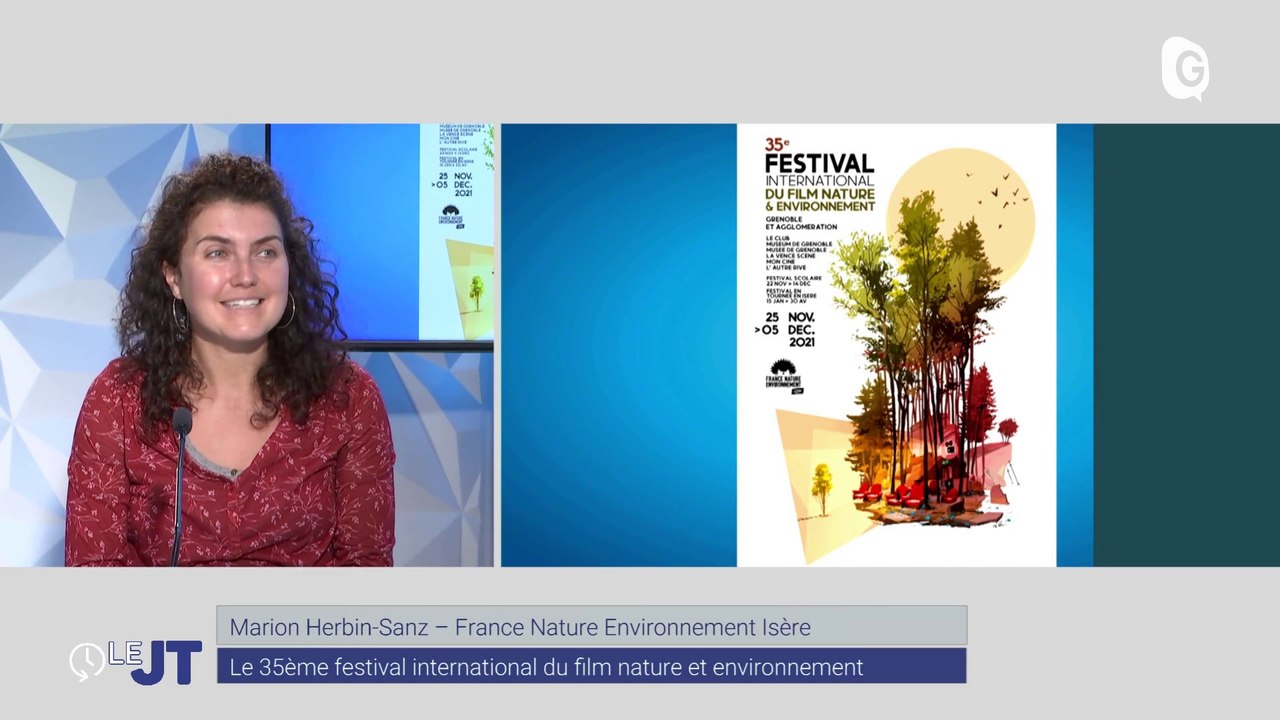
Task: Click the small festival poster on the studio screen
Action: (x=456, y=232)
